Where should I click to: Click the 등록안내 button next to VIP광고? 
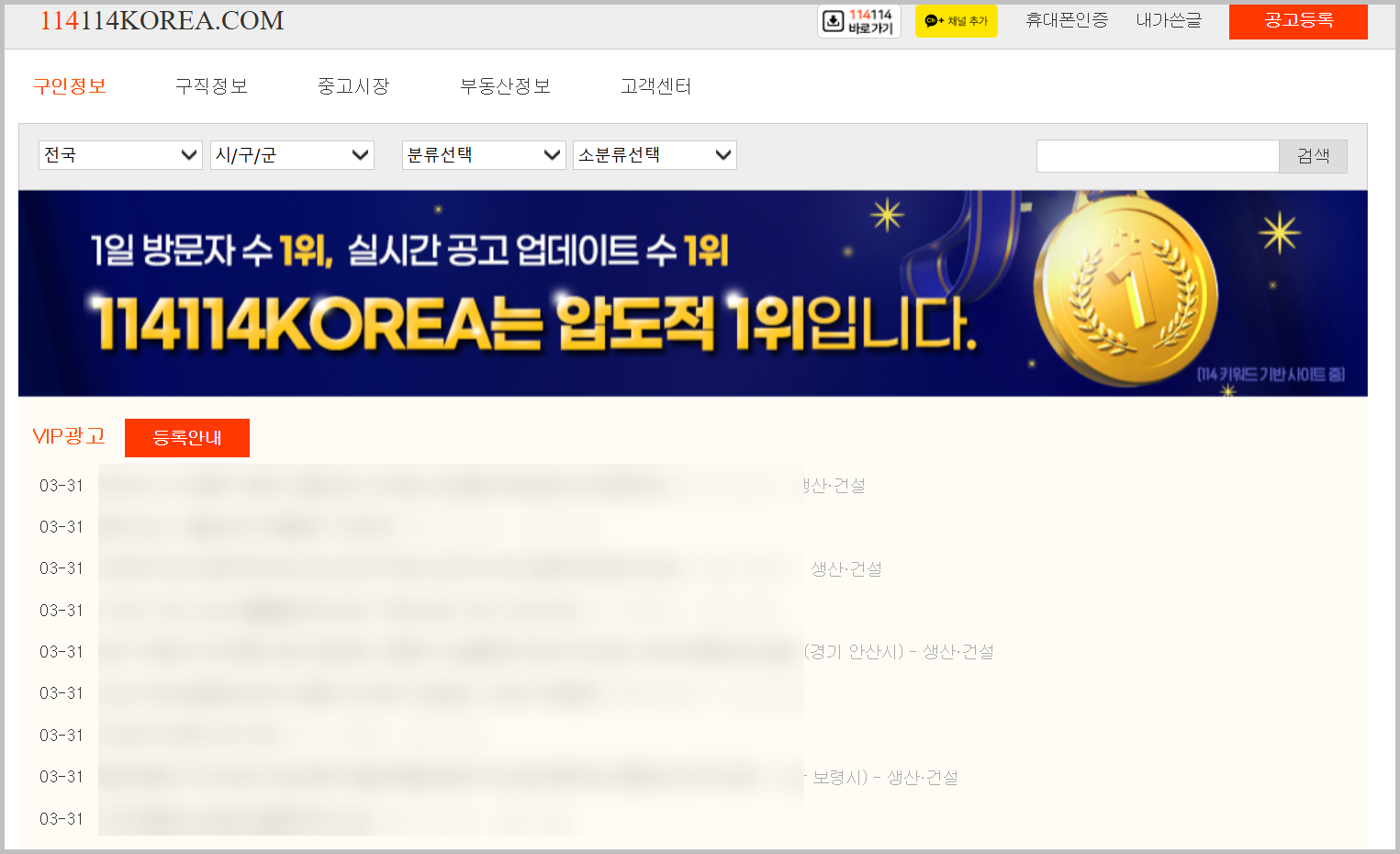(x=187, y=438)
